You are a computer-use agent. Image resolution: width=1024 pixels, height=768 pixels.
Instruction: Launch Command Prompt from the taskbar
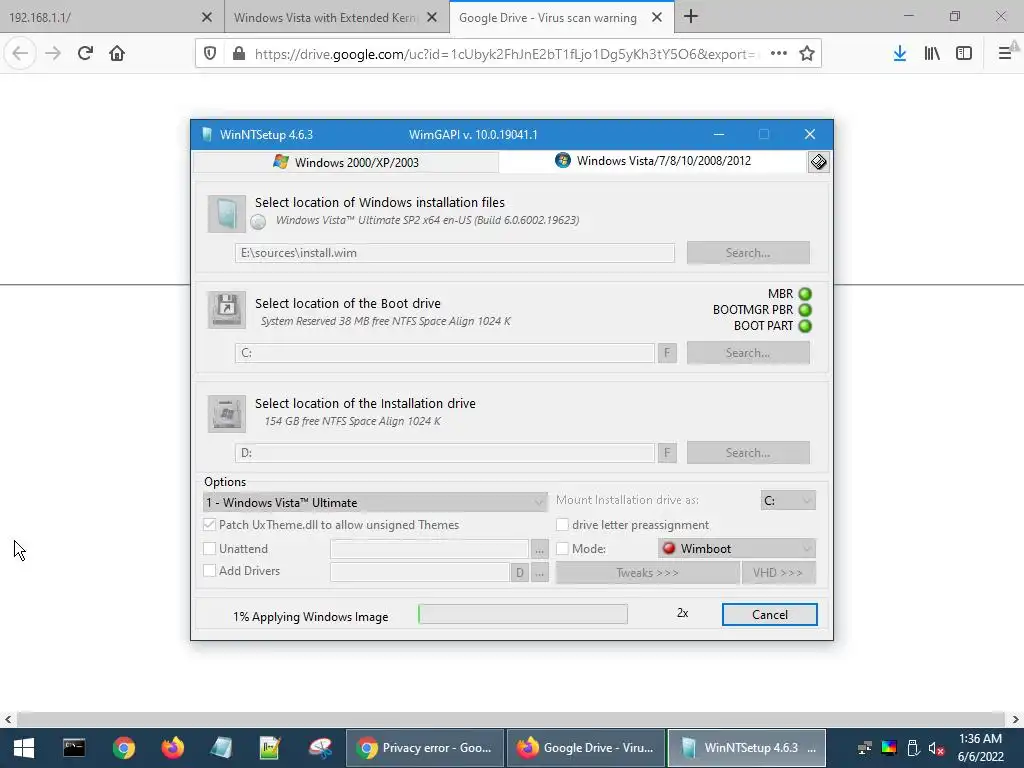(74, 748)
